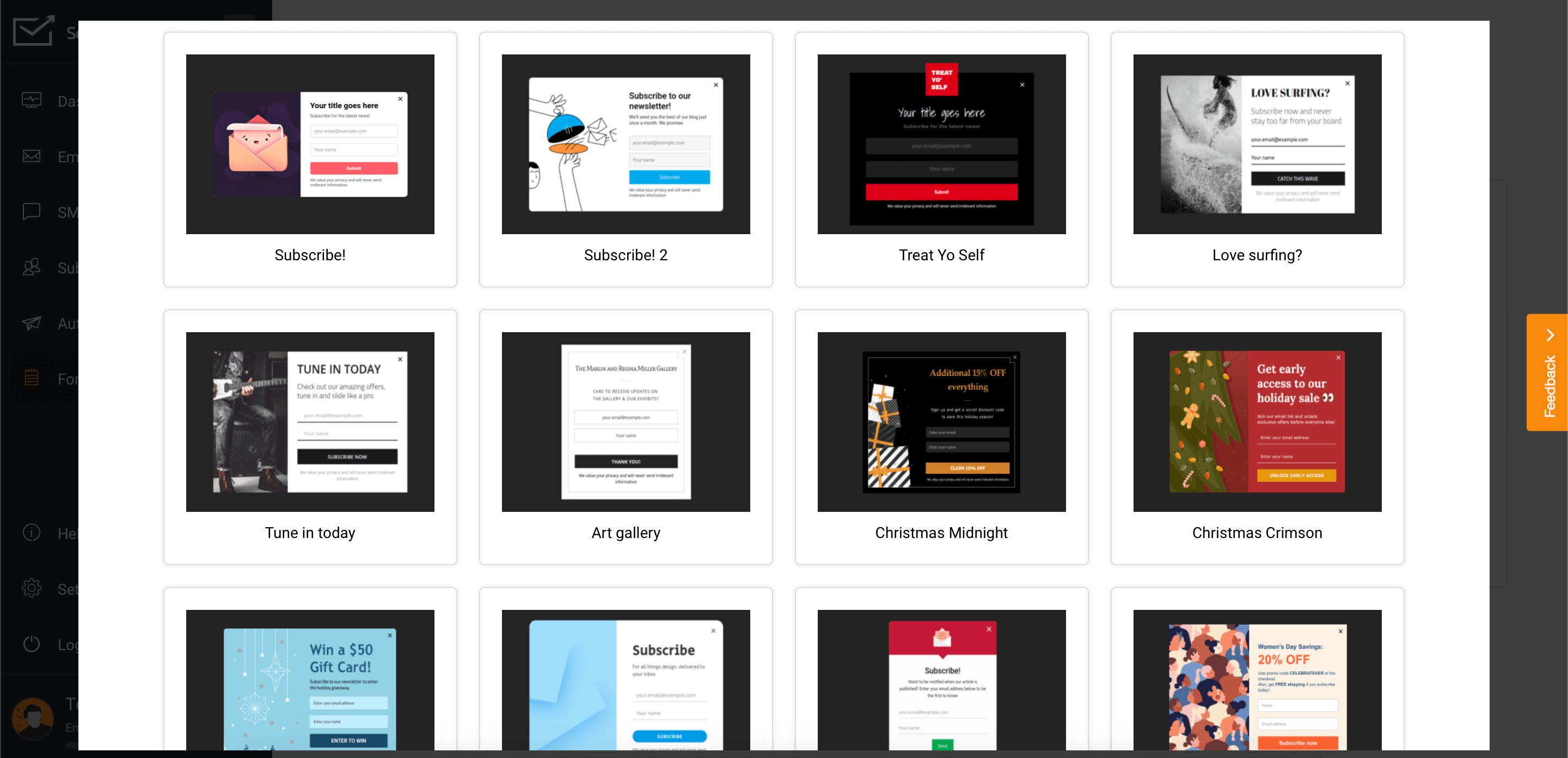Click the Love surfing? title text
Viewport: 1568px width, 758px height.
coord(1257,255)
